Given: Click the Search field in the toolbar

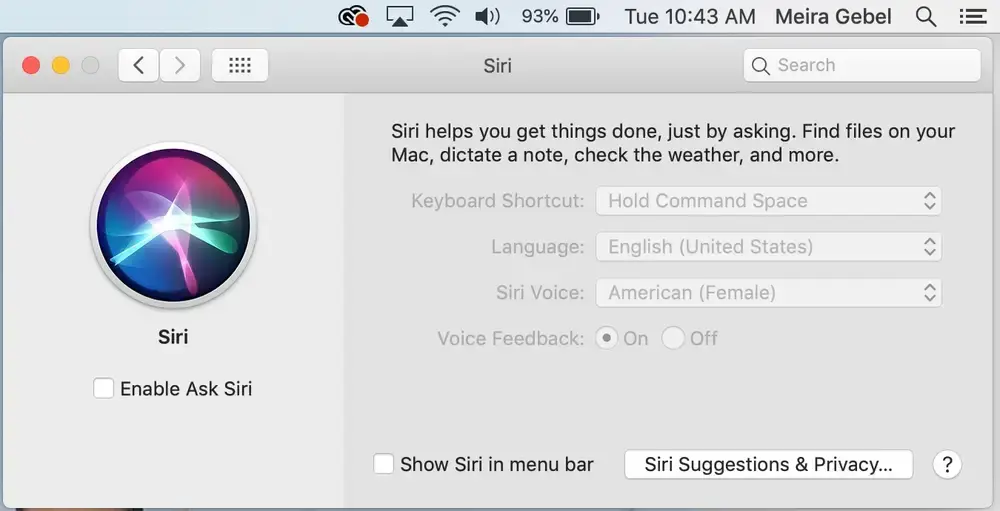Looking at the screenshot, I should click(x=862, y=65).
